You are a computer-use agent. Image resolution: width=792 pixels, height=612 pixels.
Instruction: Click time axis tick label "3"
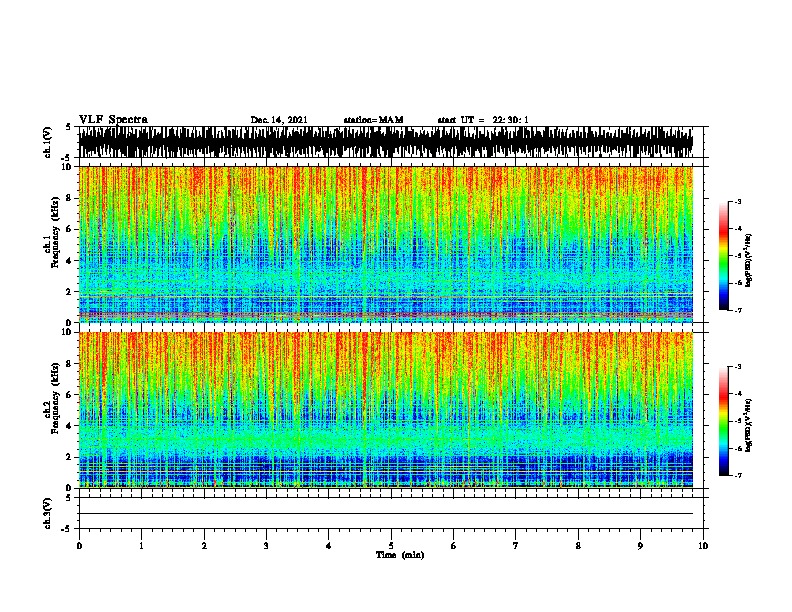pyautogui.click(x=266, y=546)
